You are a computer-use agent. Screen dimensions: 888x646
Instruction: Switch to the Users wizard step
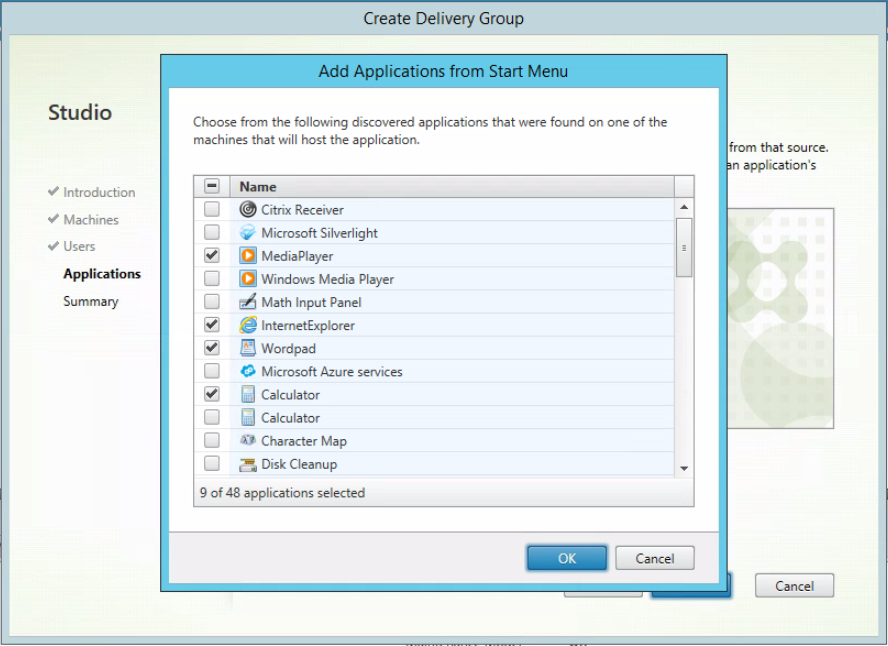pos(79,246)
